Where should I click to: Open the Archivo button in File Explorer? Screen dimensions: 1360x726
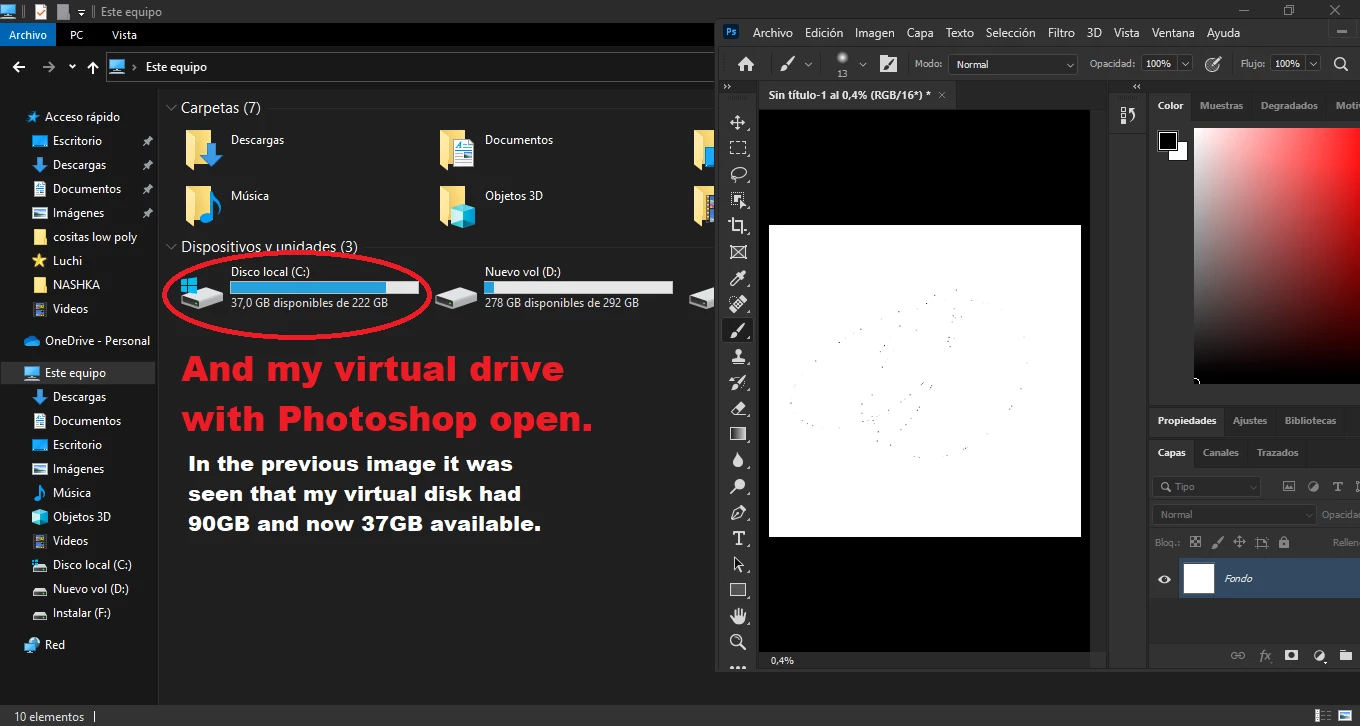(x=28, y=35)
